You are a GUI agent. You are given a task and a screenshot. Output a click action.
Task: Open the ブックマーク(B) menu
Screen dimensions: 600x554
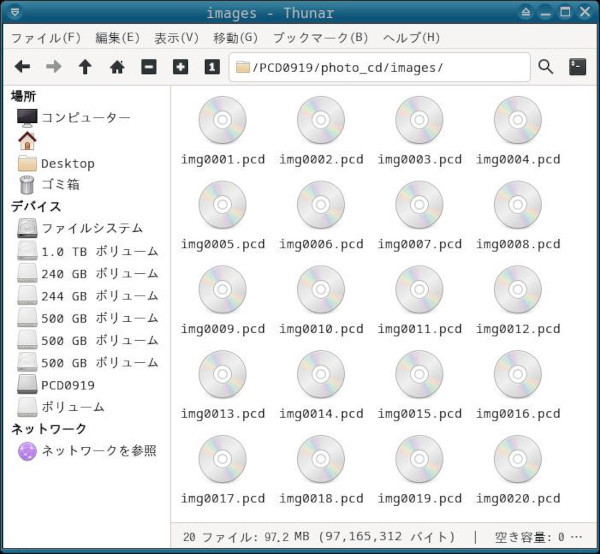point(320,38)
